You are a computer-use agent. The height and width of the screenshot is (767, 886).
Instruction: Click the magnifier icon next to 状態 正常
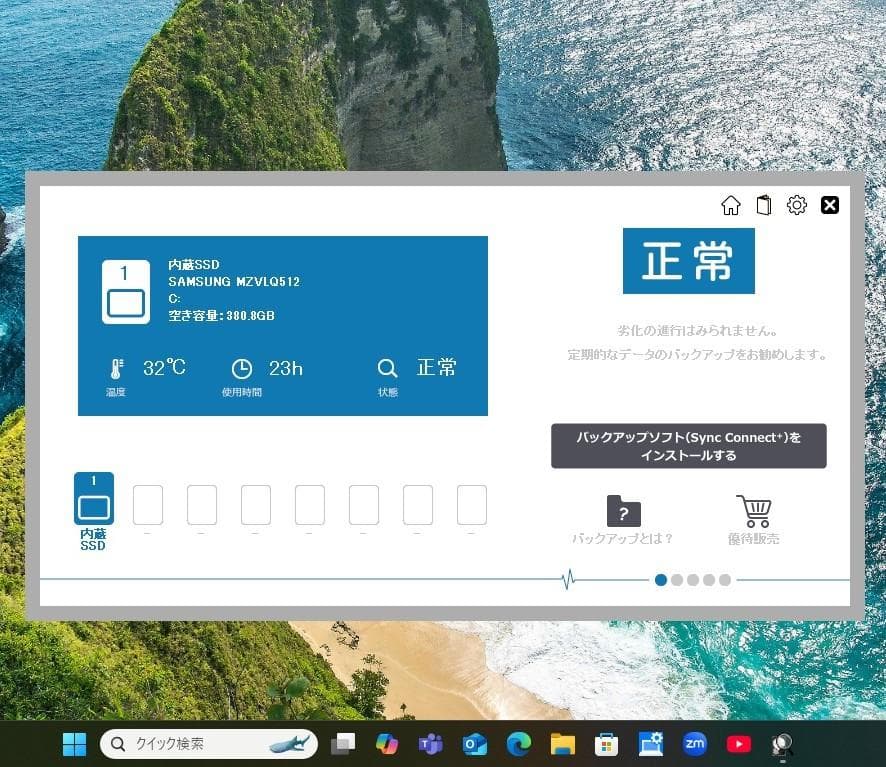point(387,368)
